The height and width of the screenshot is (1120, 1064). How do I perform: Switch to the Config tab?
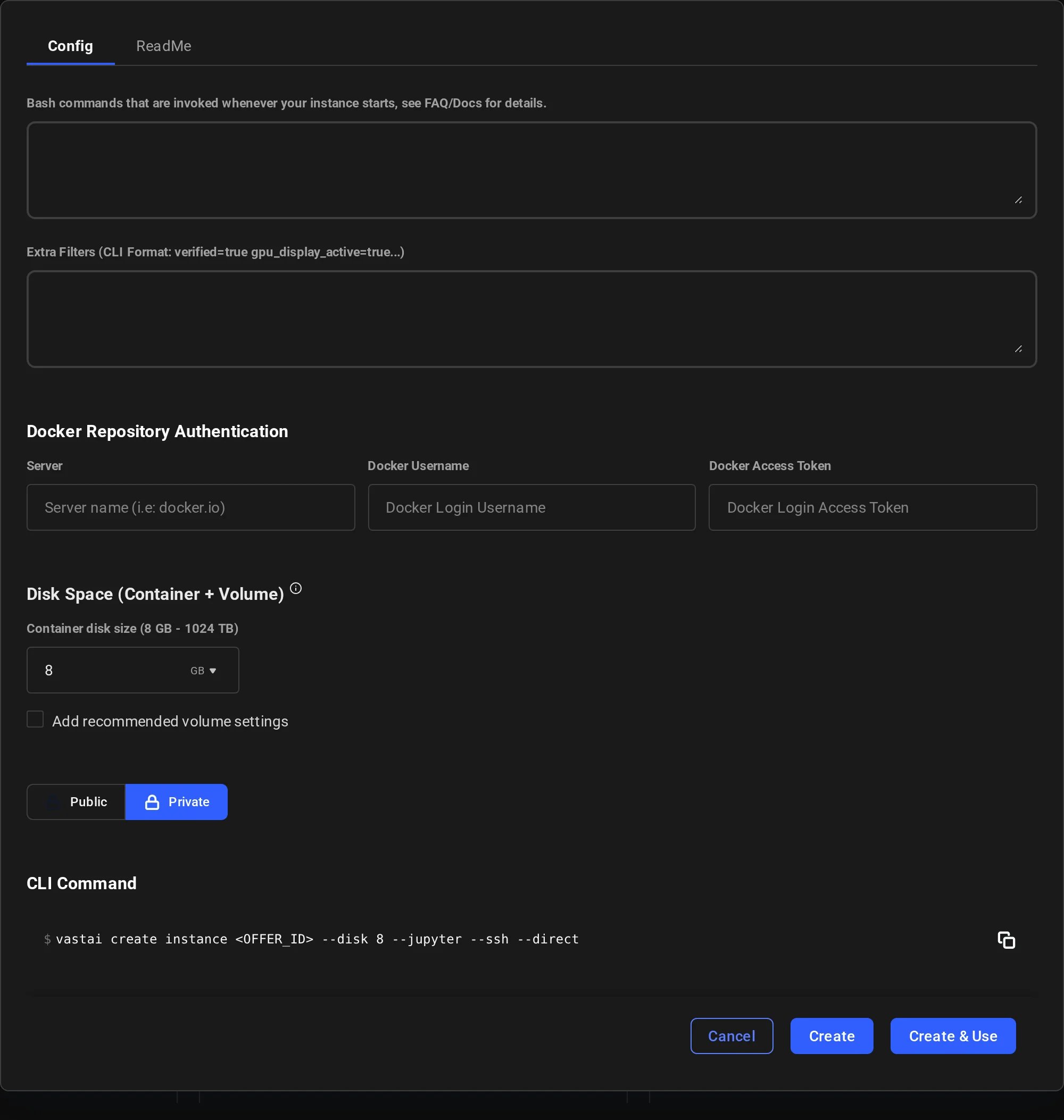(70, 46)
